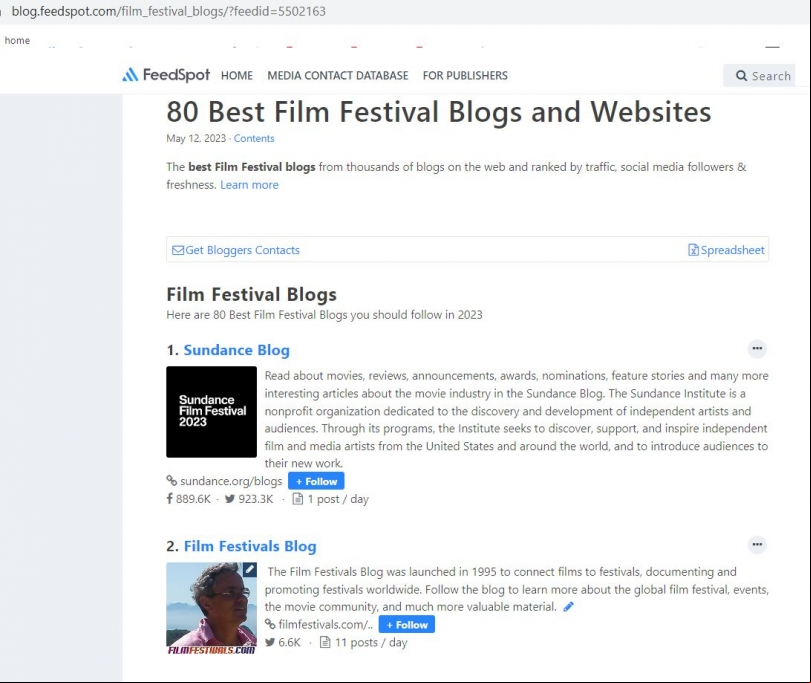Click the edit pencil on Film Festivals thumbnail
This screenshot has height=683, width=811.
(x=250, y=569)
